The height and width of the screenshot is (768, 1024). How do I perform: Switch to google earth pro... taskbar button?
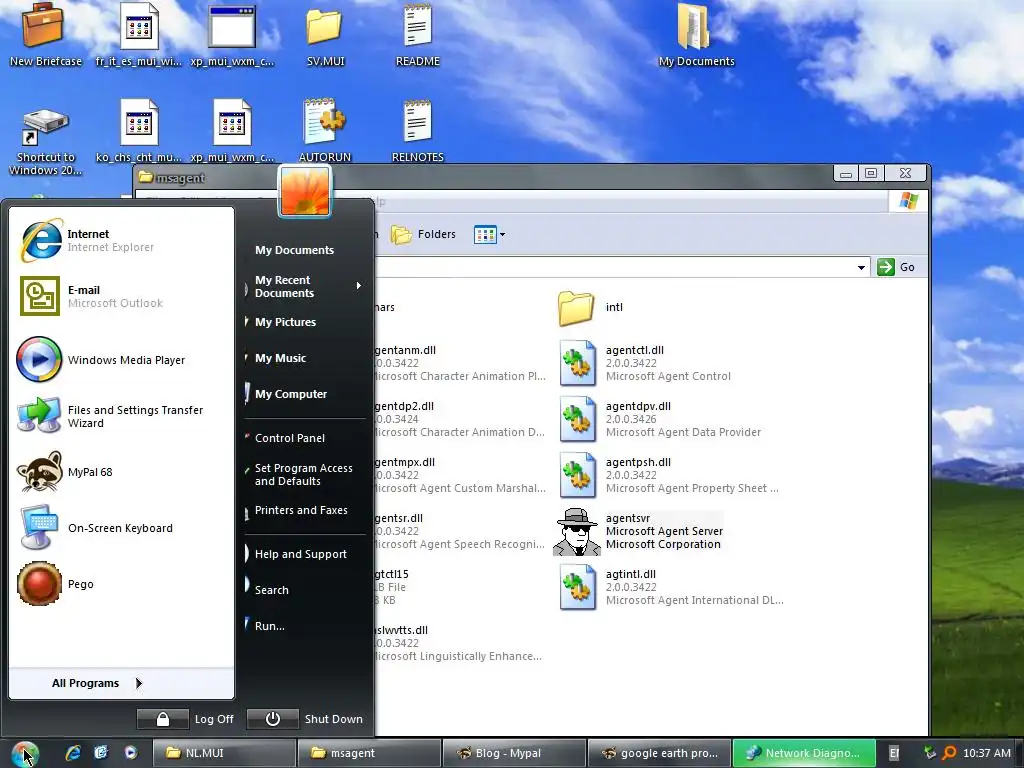[x=659, y=753]
